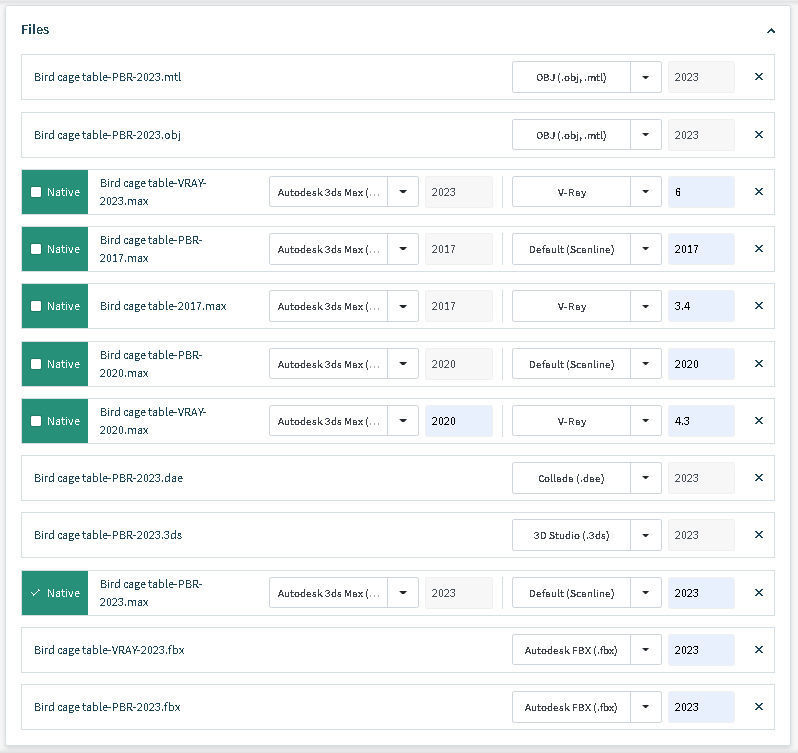Screen dimensions: 798x753
Task: Delete the Bird cage table-VRAY-2023.max file
Action: click(758, 192)
